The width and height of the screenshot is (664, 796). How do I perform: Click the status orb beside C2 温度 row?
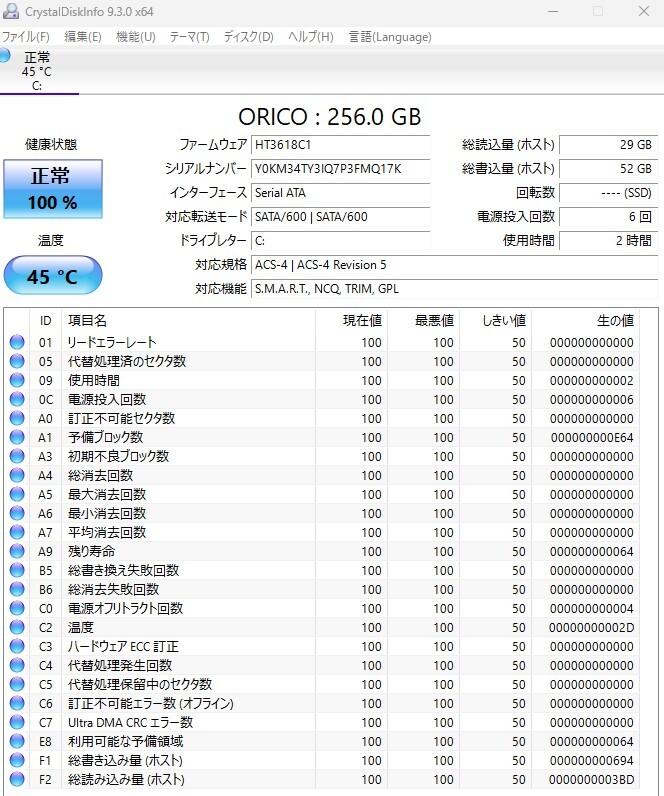(17, 627)
